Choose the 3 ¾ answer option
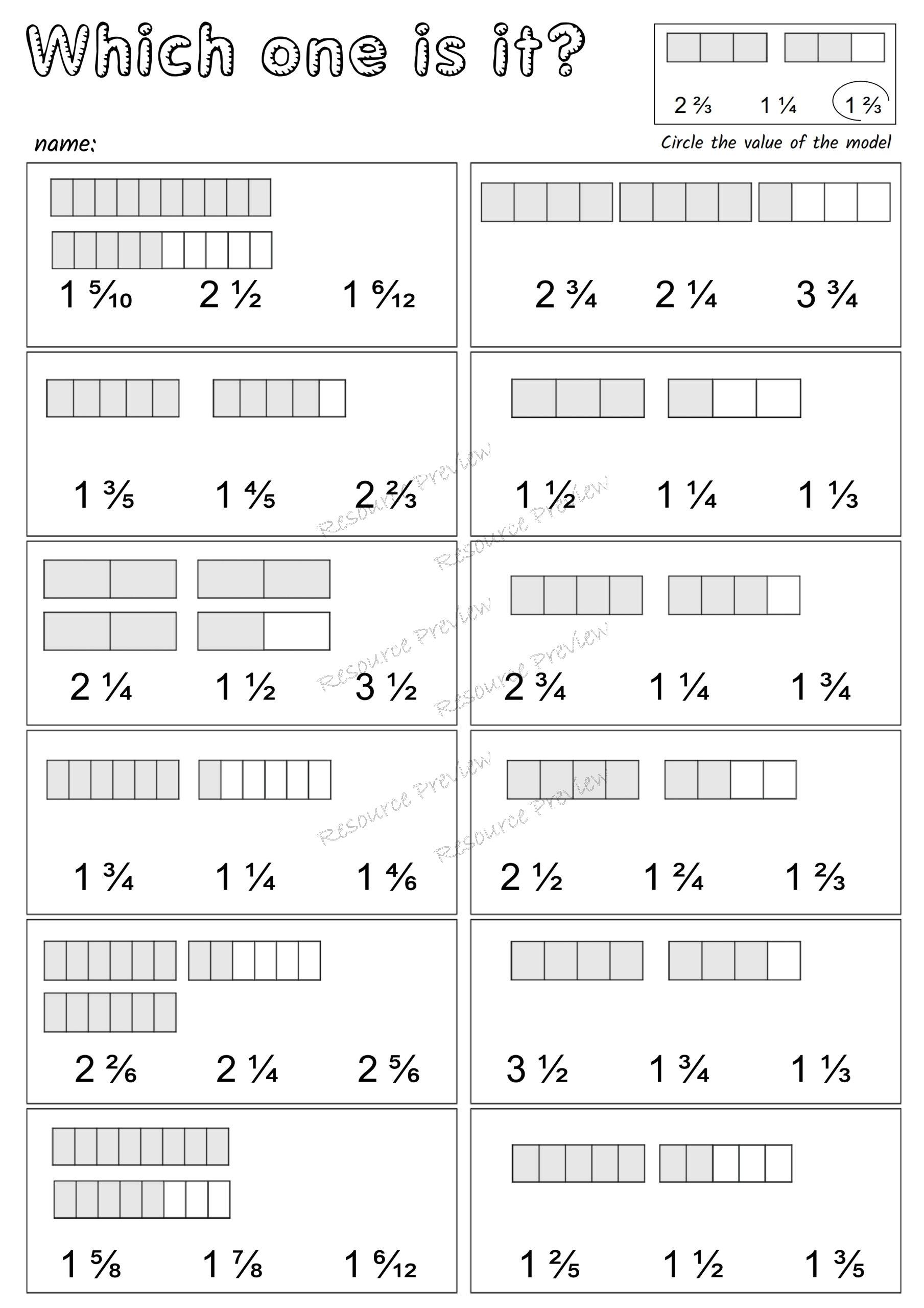924x1308 pixels. coord(826,295)
